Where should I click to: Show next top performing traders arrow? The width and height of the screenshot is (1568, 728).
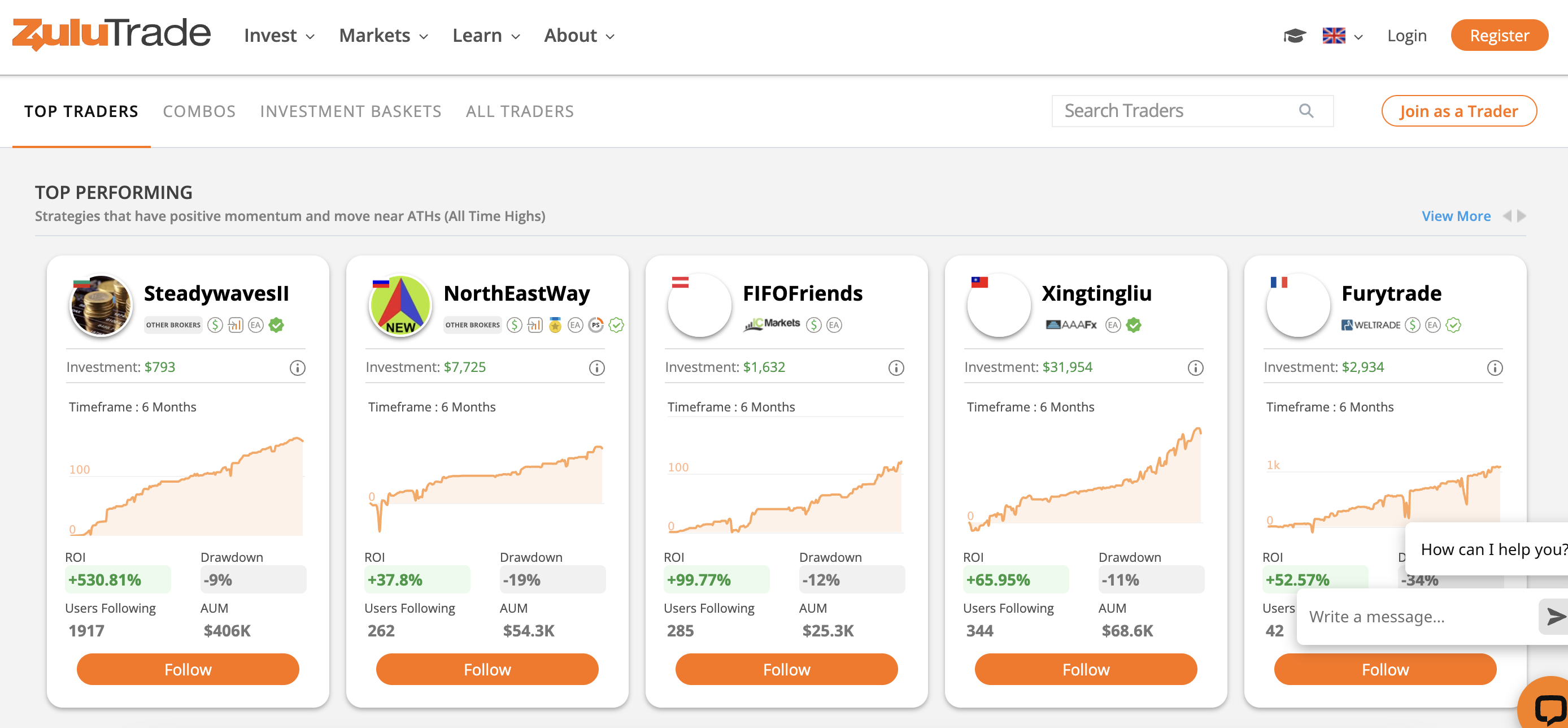click(x=1522, y=216)
